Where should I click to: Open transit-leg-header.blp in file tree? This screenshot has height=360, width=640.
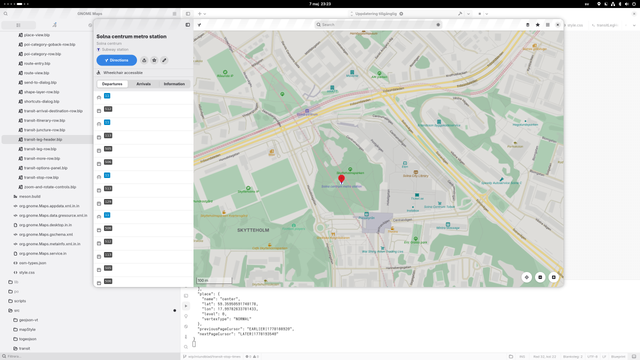(43, 140)
